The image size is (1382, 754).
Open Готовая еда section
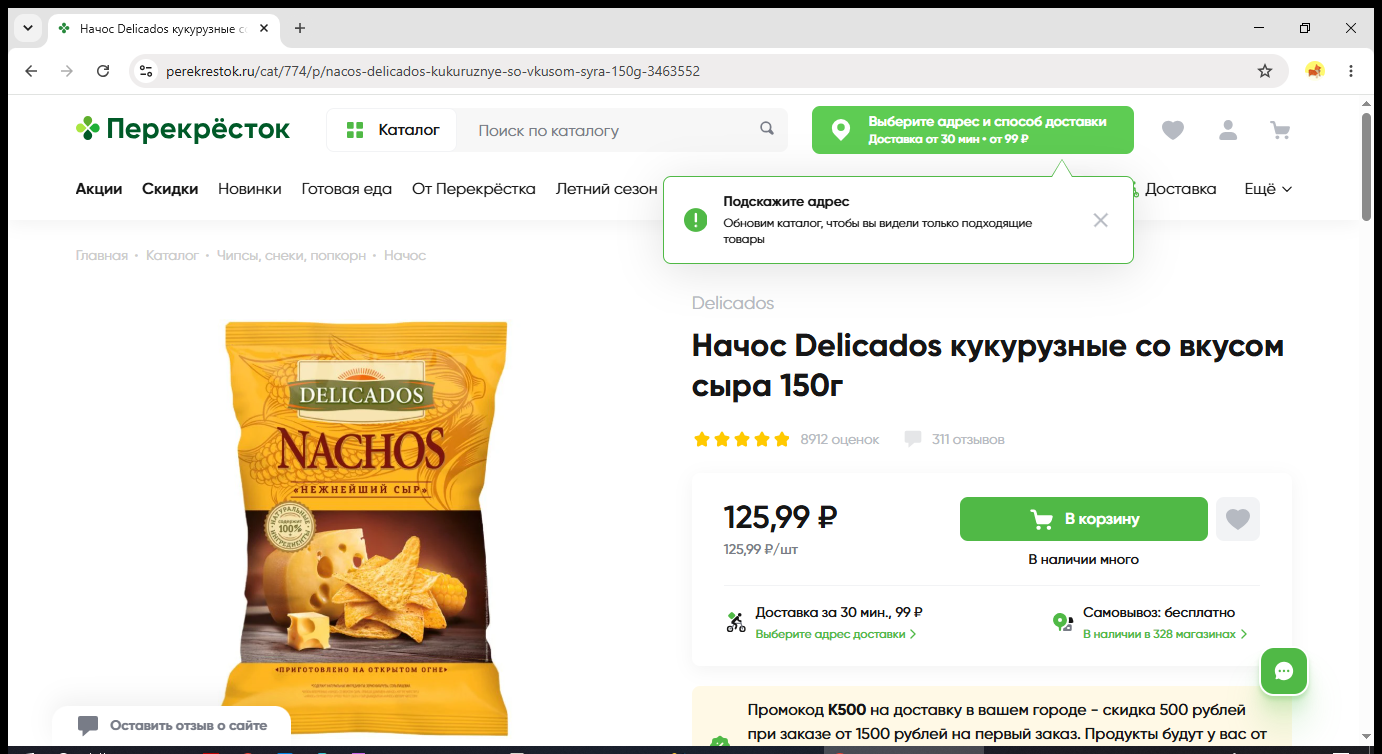347,189
